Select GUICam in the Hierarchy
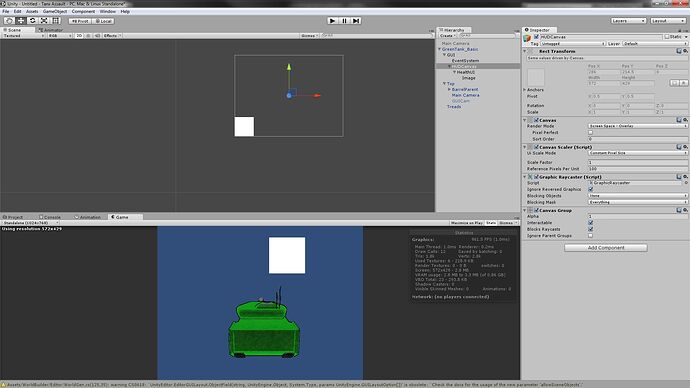Image resolution: width=690 pixels, height=388 pixels. tap(460, 101)
